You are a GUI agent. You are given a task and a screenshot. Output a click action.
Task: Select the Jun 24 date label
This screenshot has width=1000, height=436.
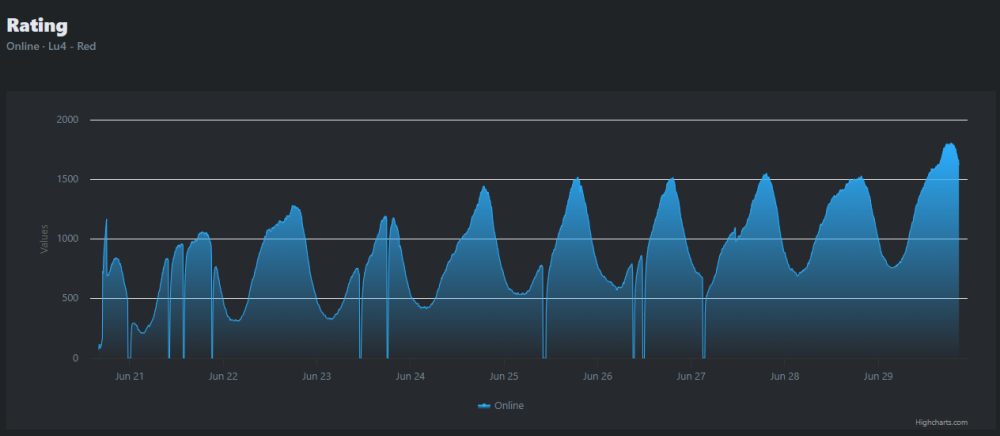coord(410,377)
